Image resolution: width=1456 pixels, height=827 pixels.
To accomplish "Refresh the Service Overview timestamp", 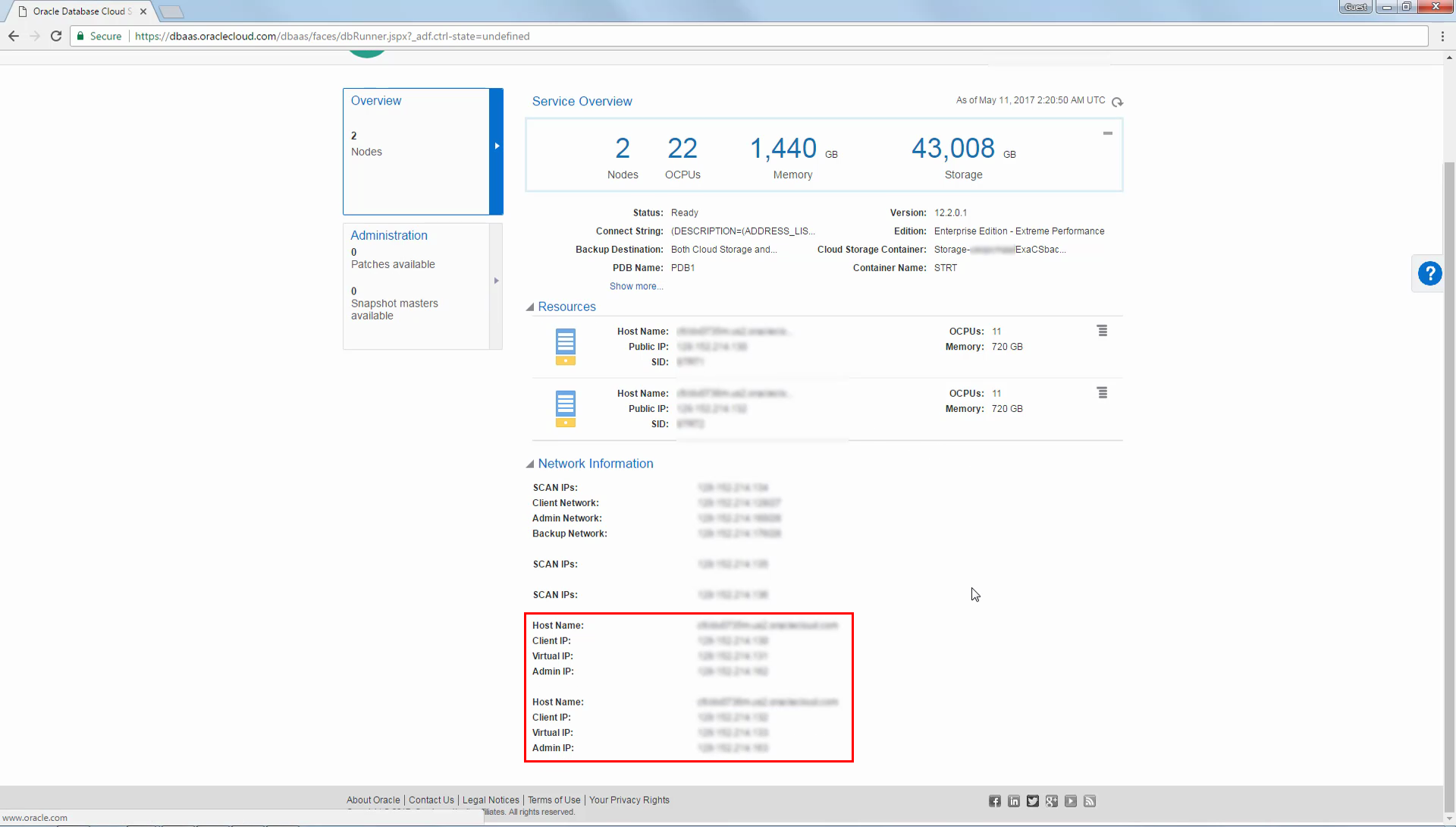I will [1117, 102].
